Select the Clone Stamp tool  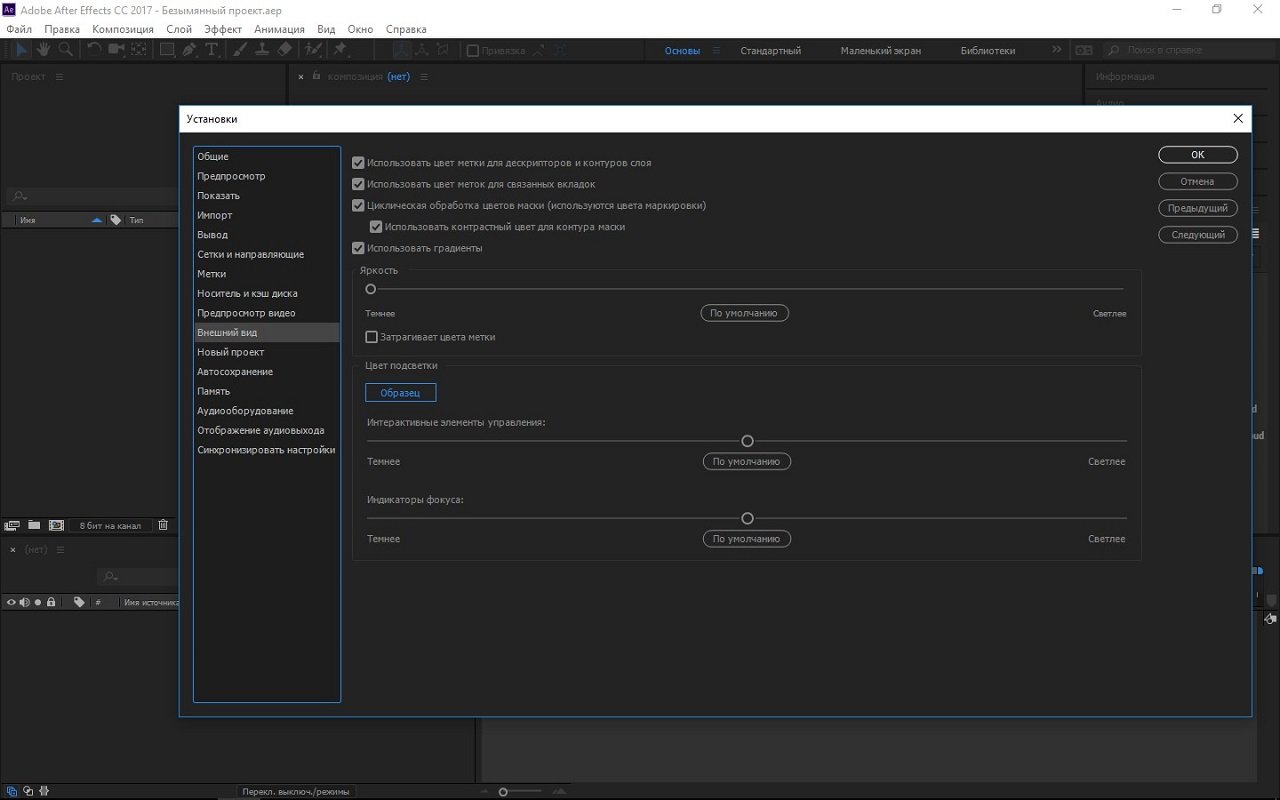pyautogui.click(x=262, y=49)
